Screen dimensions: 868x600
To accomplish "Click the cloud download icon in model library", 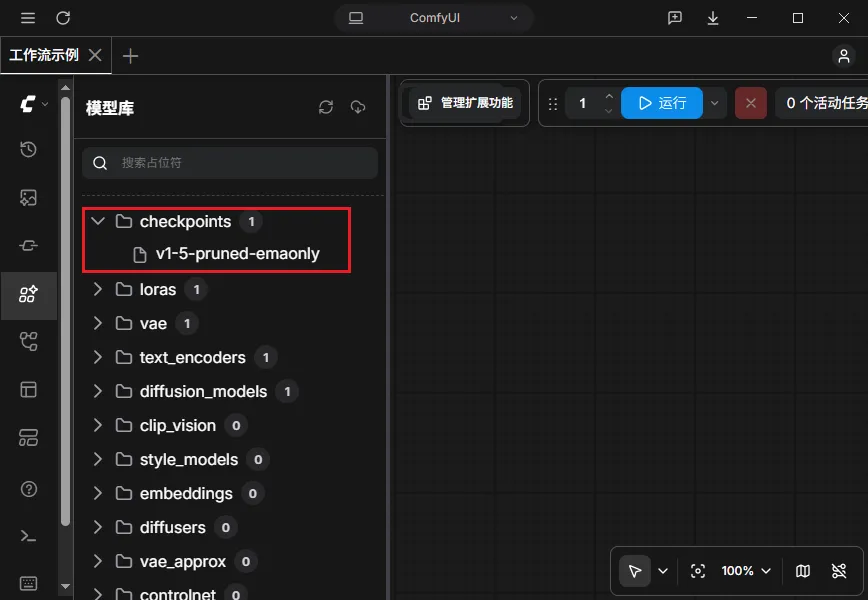I will click(358, 107).
